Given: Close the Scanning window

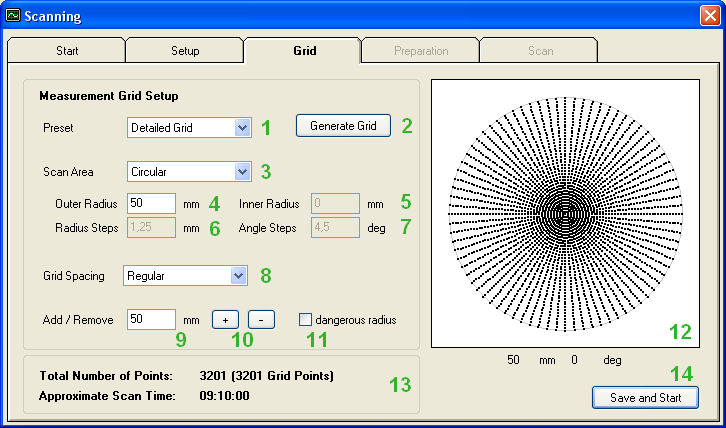Looking at the screenshot, I should point(709,16).
